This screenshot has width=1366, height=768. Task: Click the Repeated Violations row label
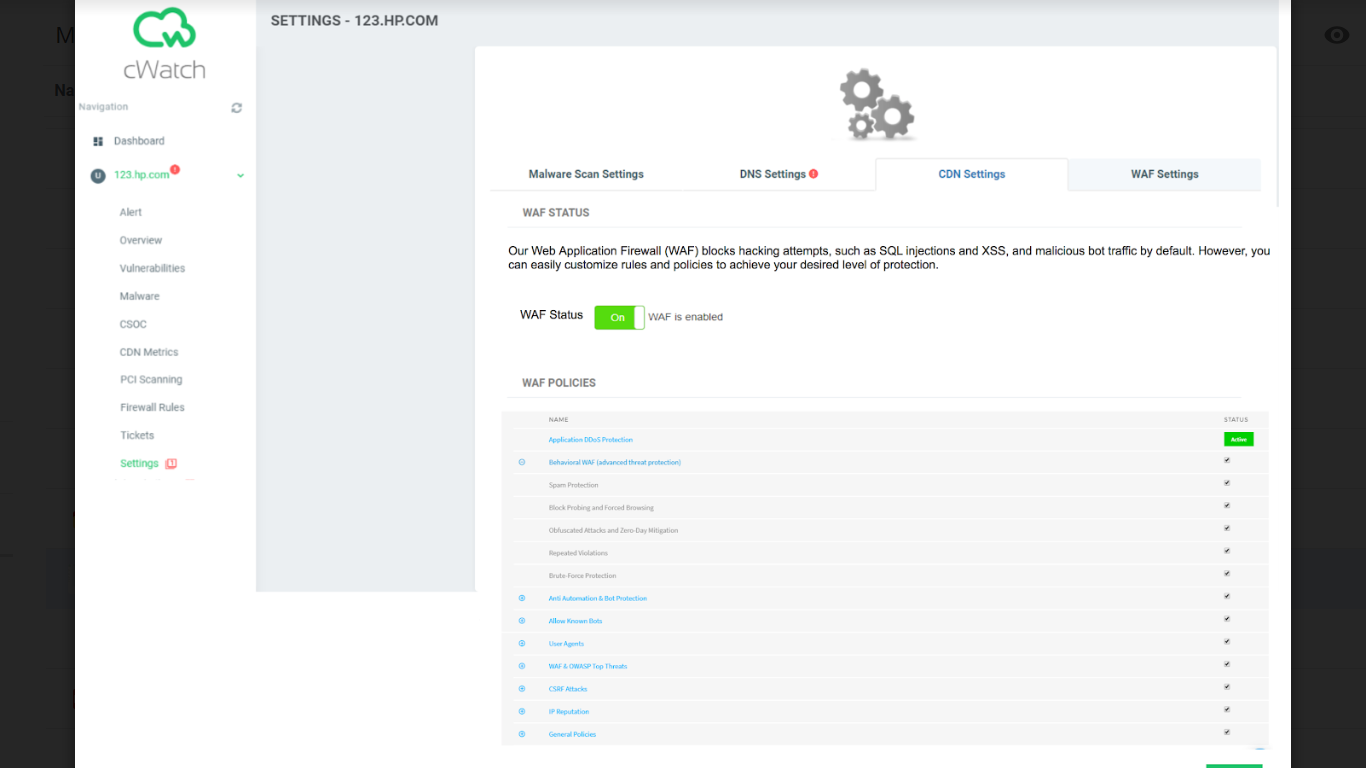pyautogui.click(x=578, y=553)
